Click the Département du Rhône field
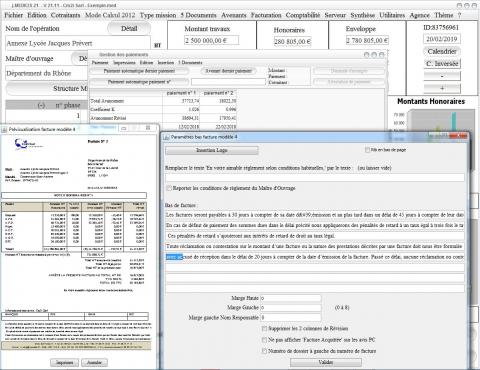The width and height of the screenshot is (480, 370). point(47,73)
